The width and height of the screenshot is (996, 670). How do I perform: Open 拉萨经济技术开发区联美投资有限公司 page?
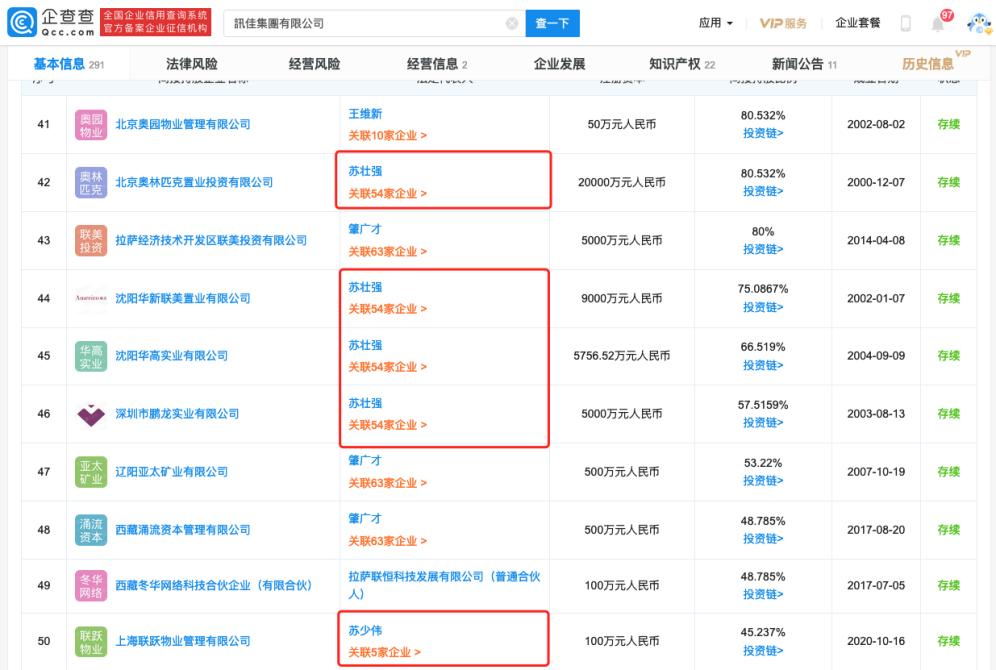click(x=211, y=240)
